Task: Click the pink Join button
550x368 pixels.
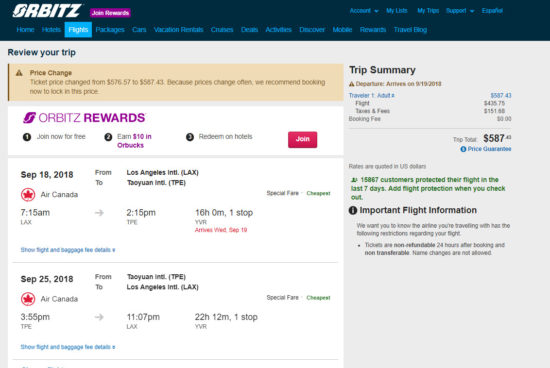Action: (x=302, y=139)
